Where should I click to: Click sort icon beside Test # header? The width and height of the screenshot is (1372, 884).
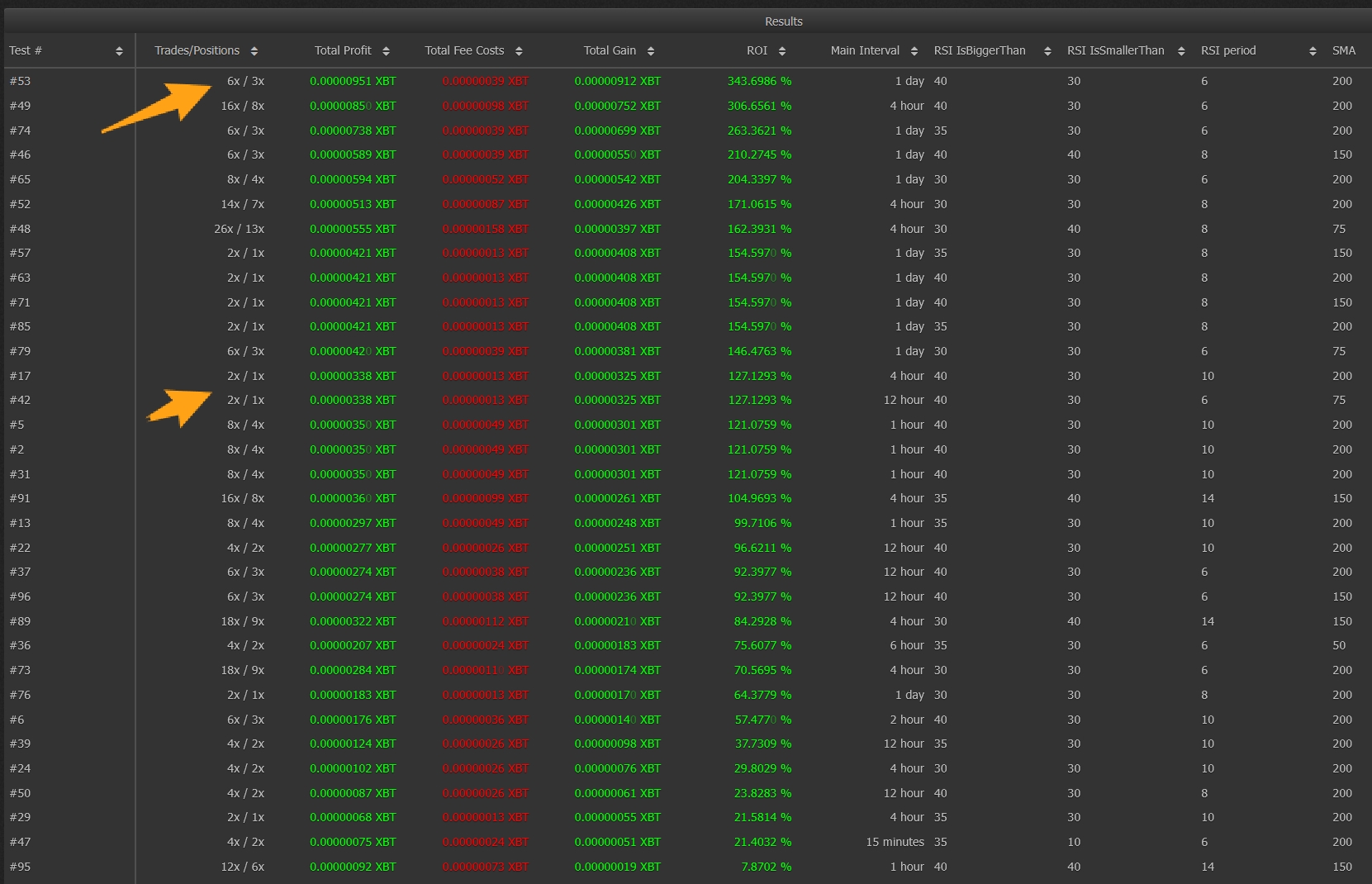coord(119,51)
